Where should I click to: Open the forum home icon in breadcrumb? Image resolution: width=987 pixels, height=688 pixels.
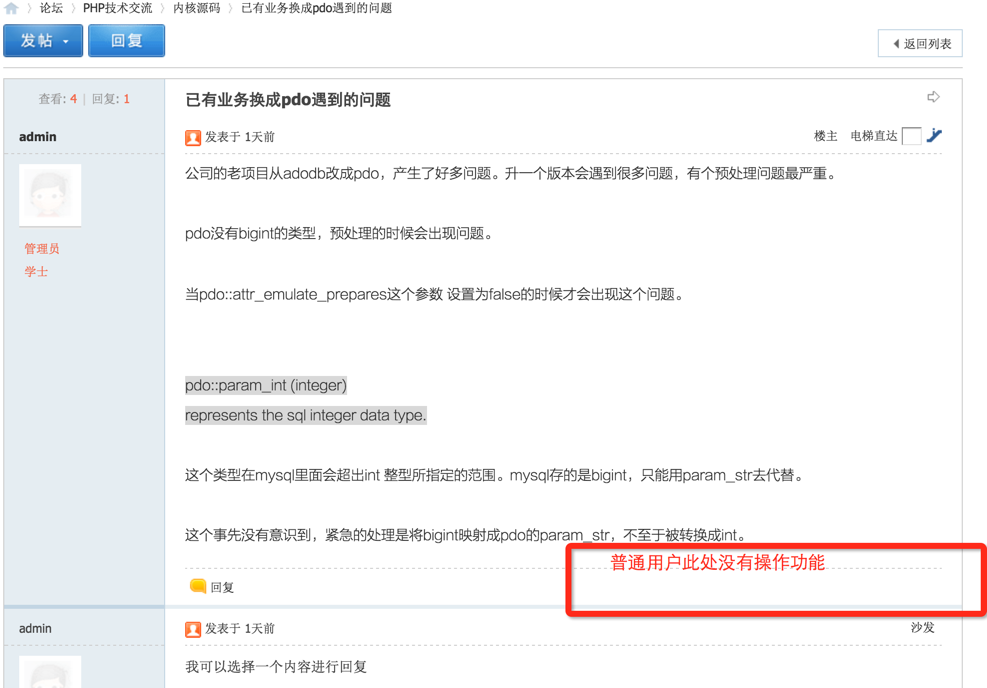pos(11,8)
